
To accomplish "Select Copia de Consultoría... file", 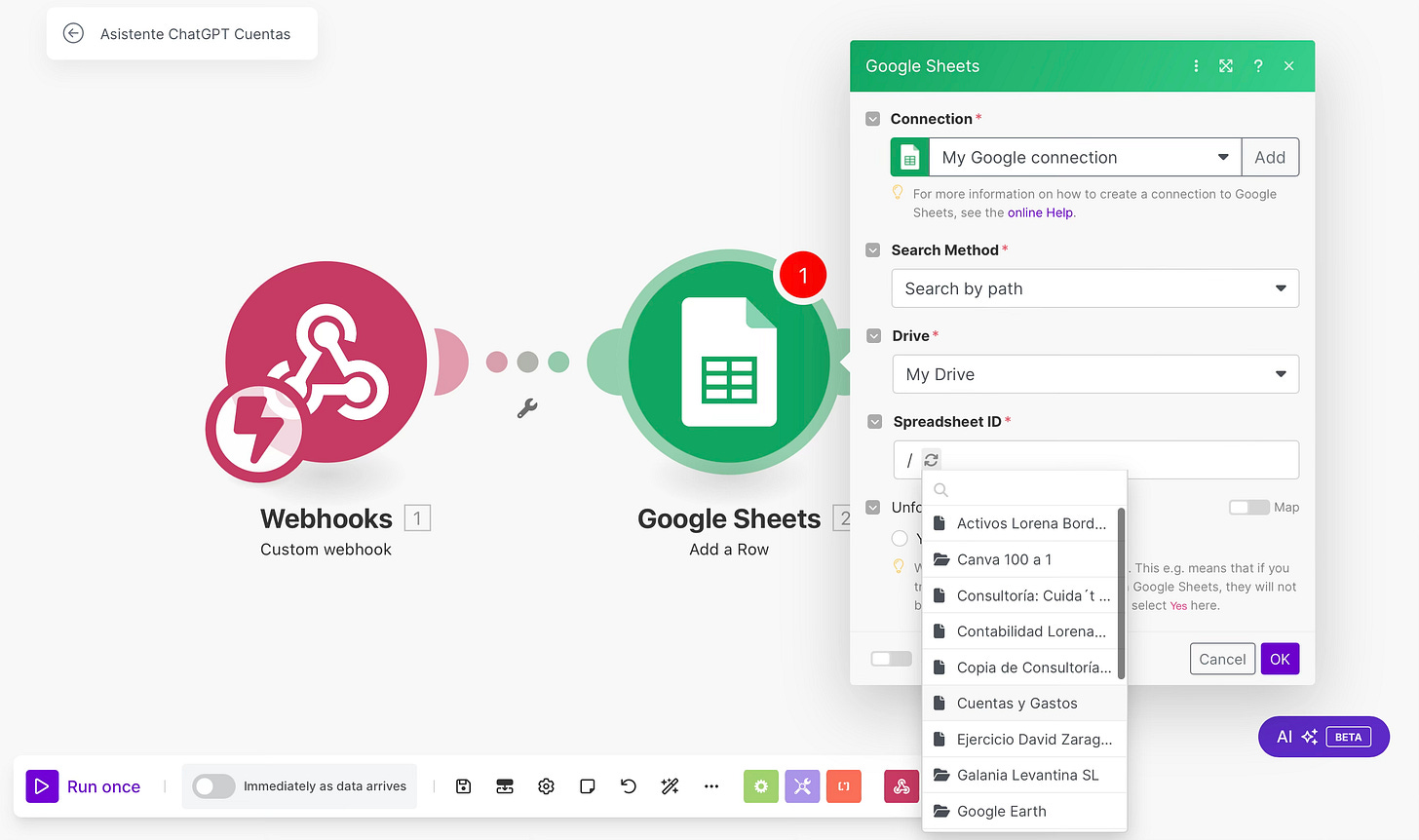I will coord(1020,668).
